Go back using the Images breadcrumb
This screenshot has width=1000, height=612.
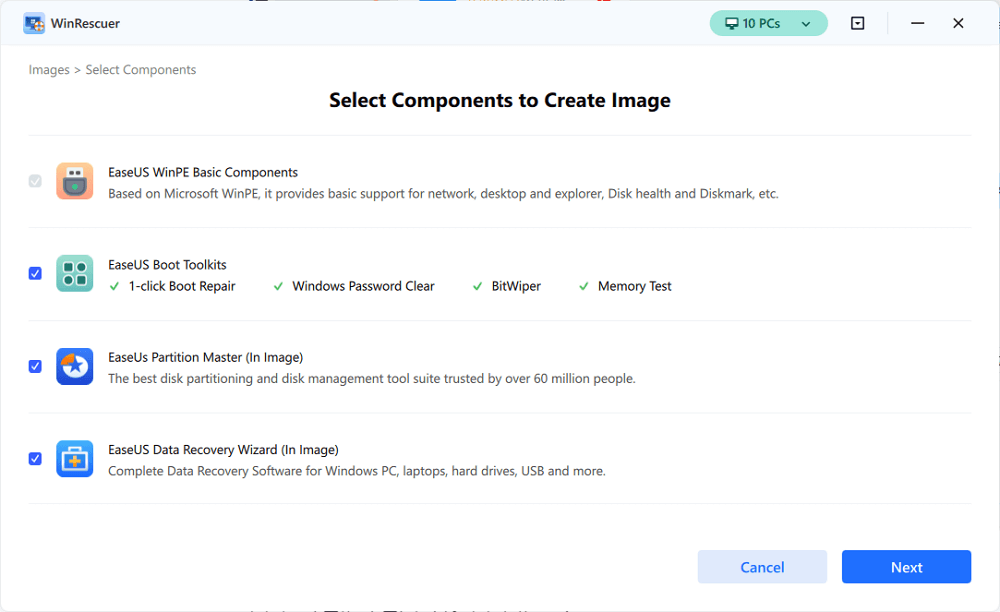[x=49, y=69]
